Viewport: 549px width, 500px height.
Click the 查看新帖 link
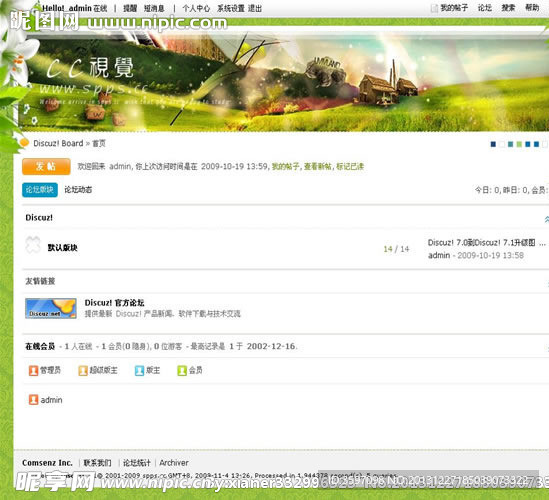318,166
